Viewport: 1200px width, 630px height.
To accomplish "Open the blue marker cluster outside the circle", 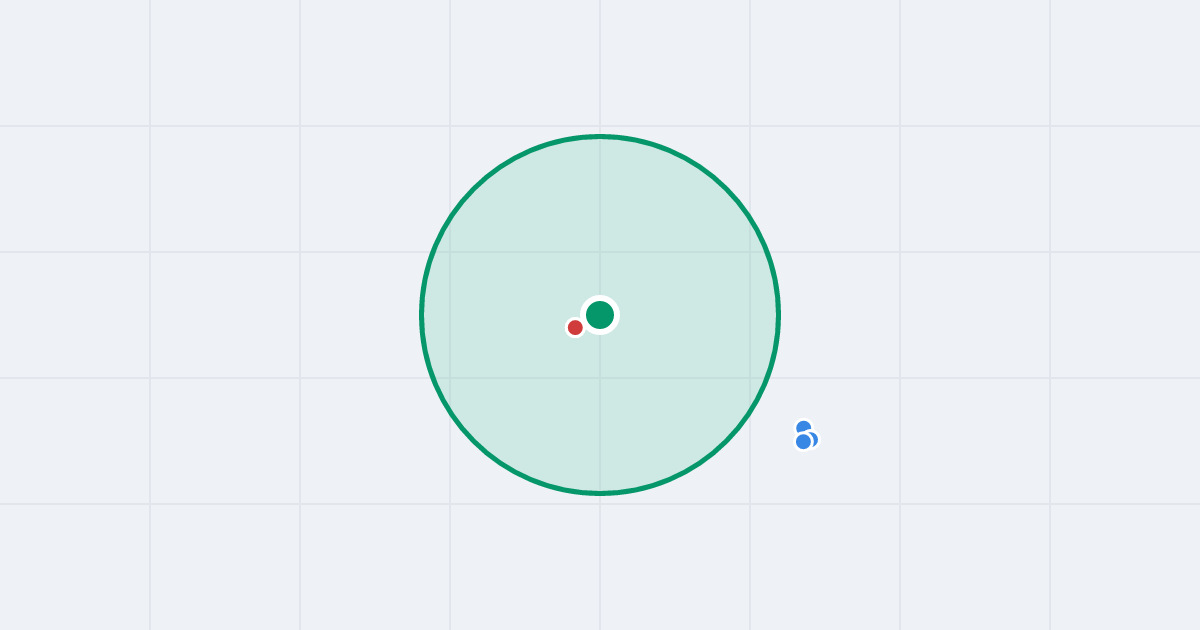I will pyautogui.click(x=806, y=436).
